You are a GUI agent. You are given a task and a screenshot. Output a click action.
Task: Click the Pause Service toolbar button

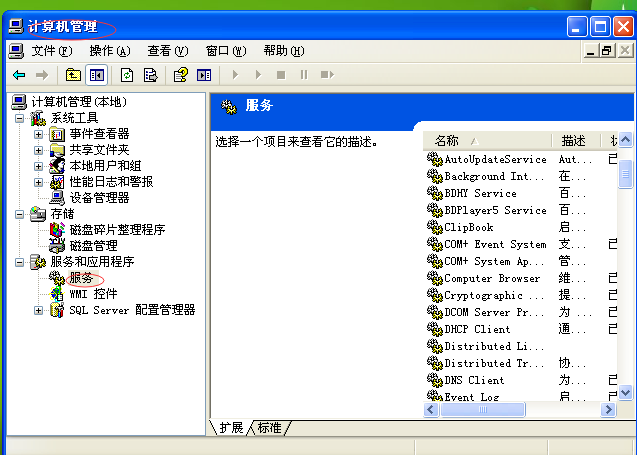coord(304,75)
